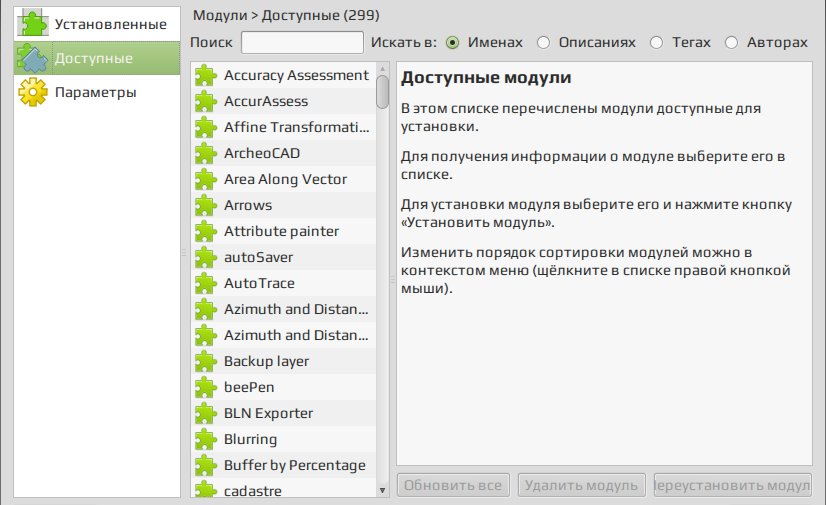Click the plugin icon beside AutoTrace
The width and height of the screenshot is (826, 505).
coord(205,283)
